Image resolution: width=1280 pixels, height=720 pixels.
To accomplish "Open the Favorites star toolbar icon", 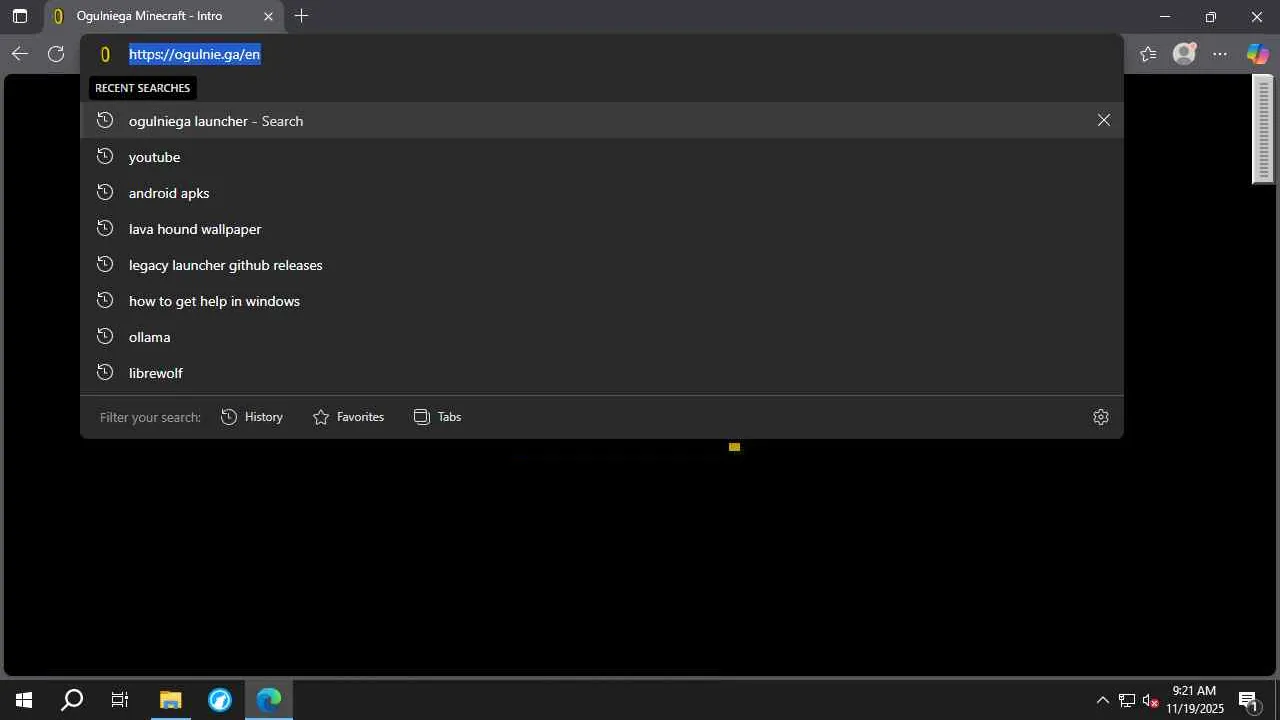I will [x=1148, y=54].
